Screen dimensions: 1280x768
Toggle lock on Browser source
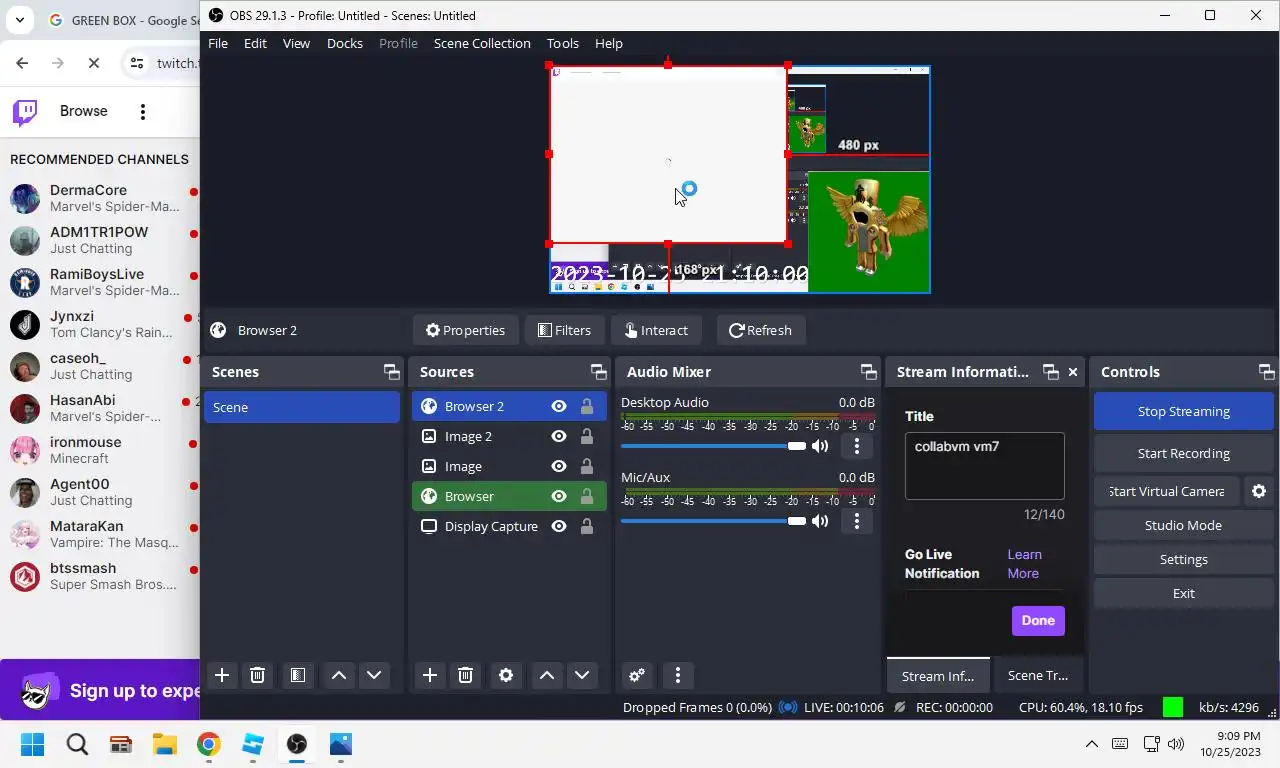pos(587,496)
